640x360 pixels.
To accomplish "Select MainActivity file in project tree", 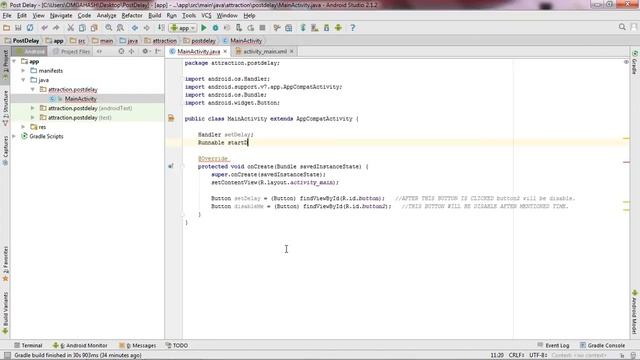I will coord(80,99).
